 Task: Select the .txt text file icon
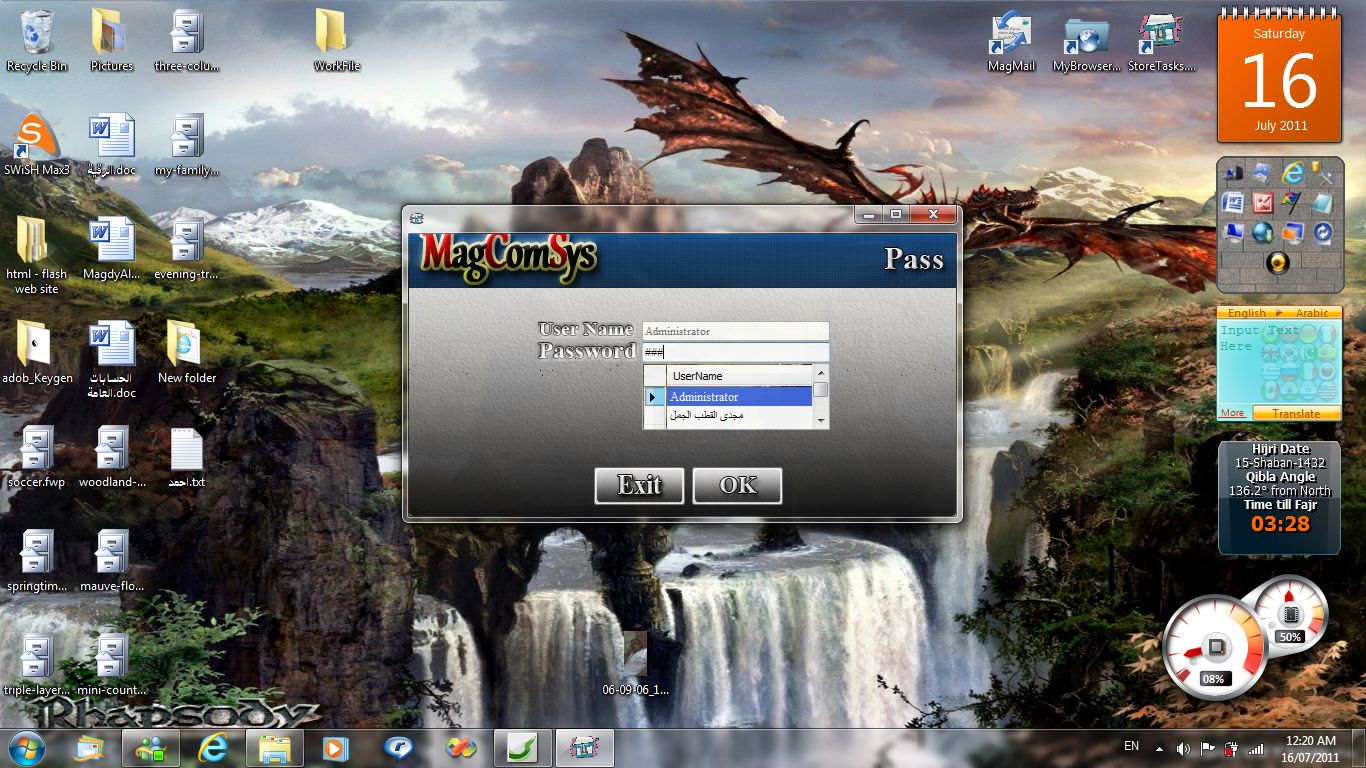pyautogui.click(x=186, y=457)
